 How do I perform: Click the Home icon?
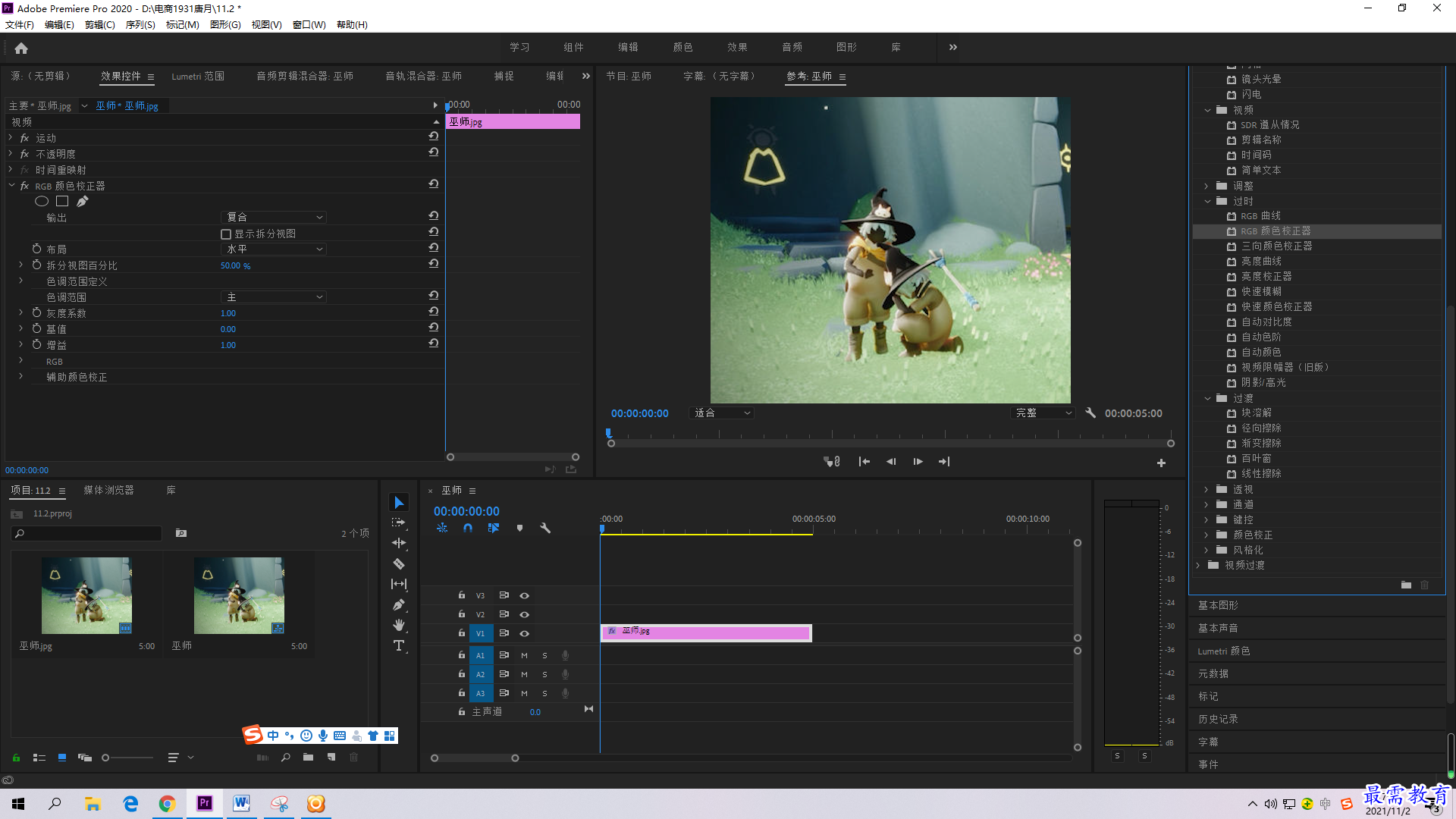[x=21, y=49]
